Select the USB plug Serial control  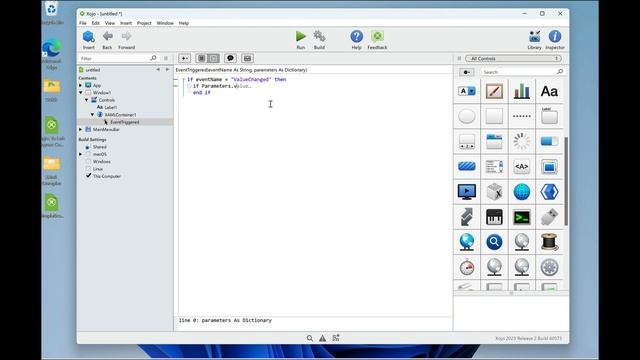click(549, 217)
